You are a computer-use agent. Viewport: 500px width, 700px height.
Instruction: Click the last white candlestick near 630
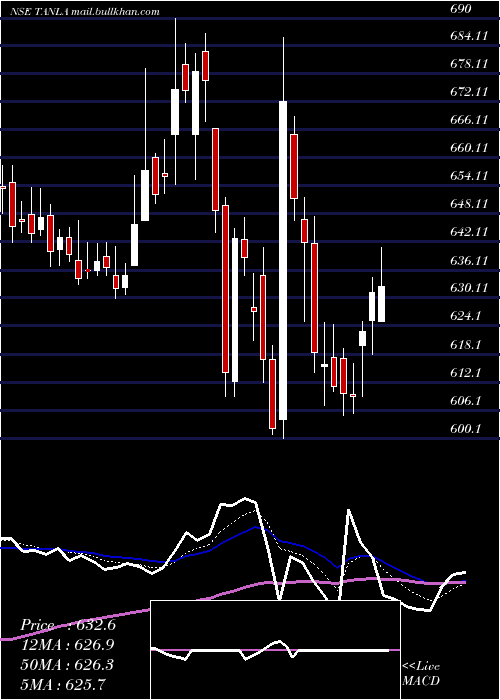click(381, 304)
